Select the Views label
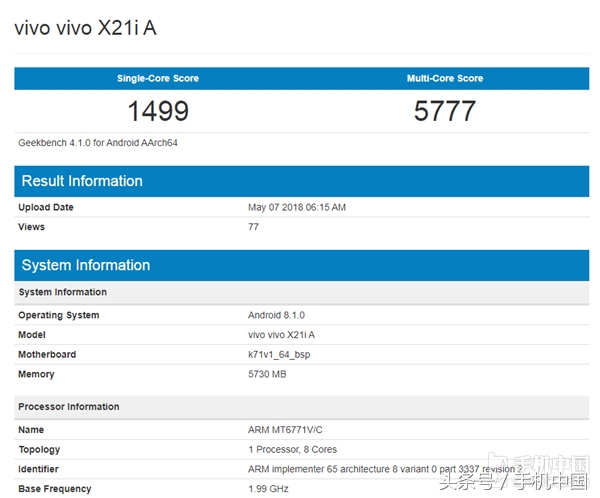The width and height of the screenshot is (600, 498). pos(31,227)
